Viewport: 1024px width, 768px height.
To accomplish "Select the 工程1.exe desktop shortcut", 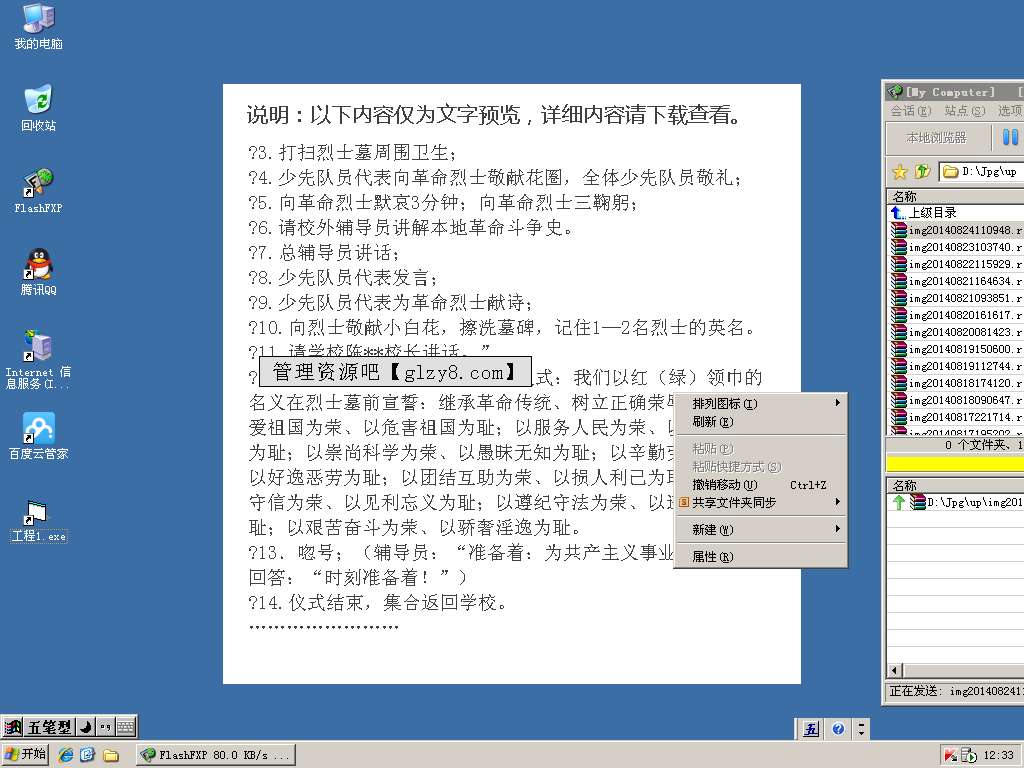I will tap(39, 521).
